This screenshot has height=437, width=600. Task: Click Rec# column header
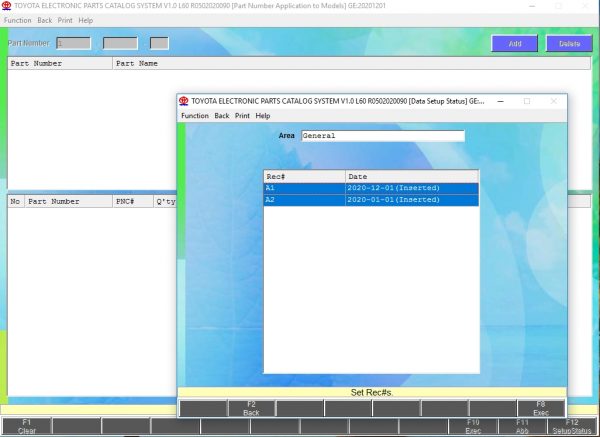(305, 176)
